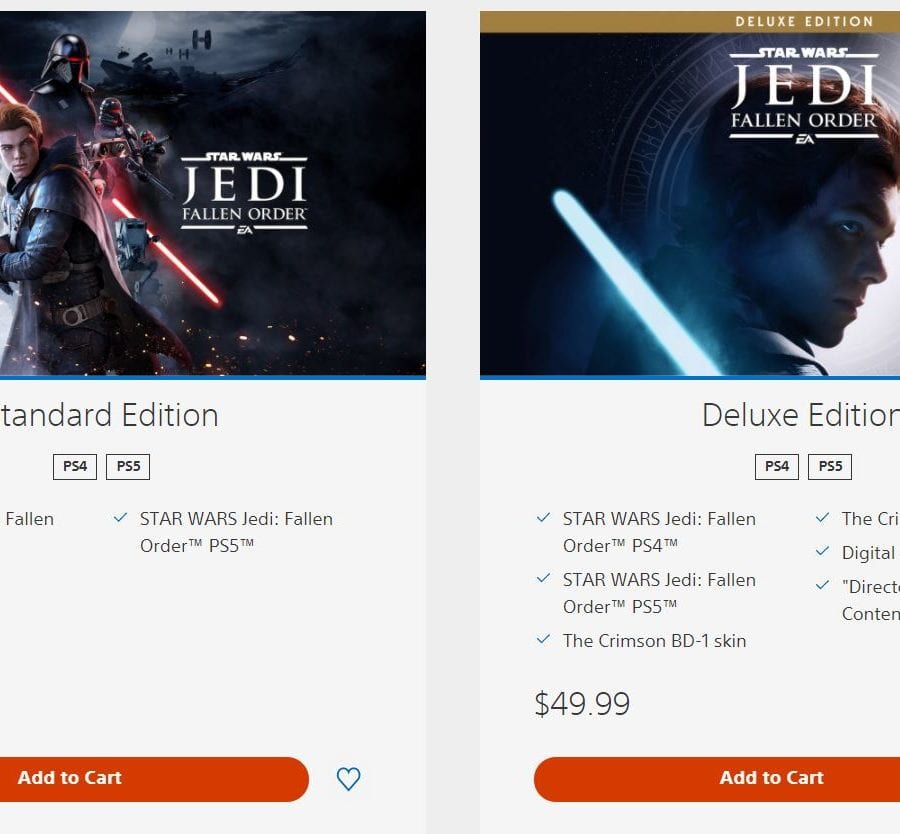Click checkmark beside The Crimson BD-1 skin
Image resolution: width=900 pixels, height=834 pixels.
(543, 639)
